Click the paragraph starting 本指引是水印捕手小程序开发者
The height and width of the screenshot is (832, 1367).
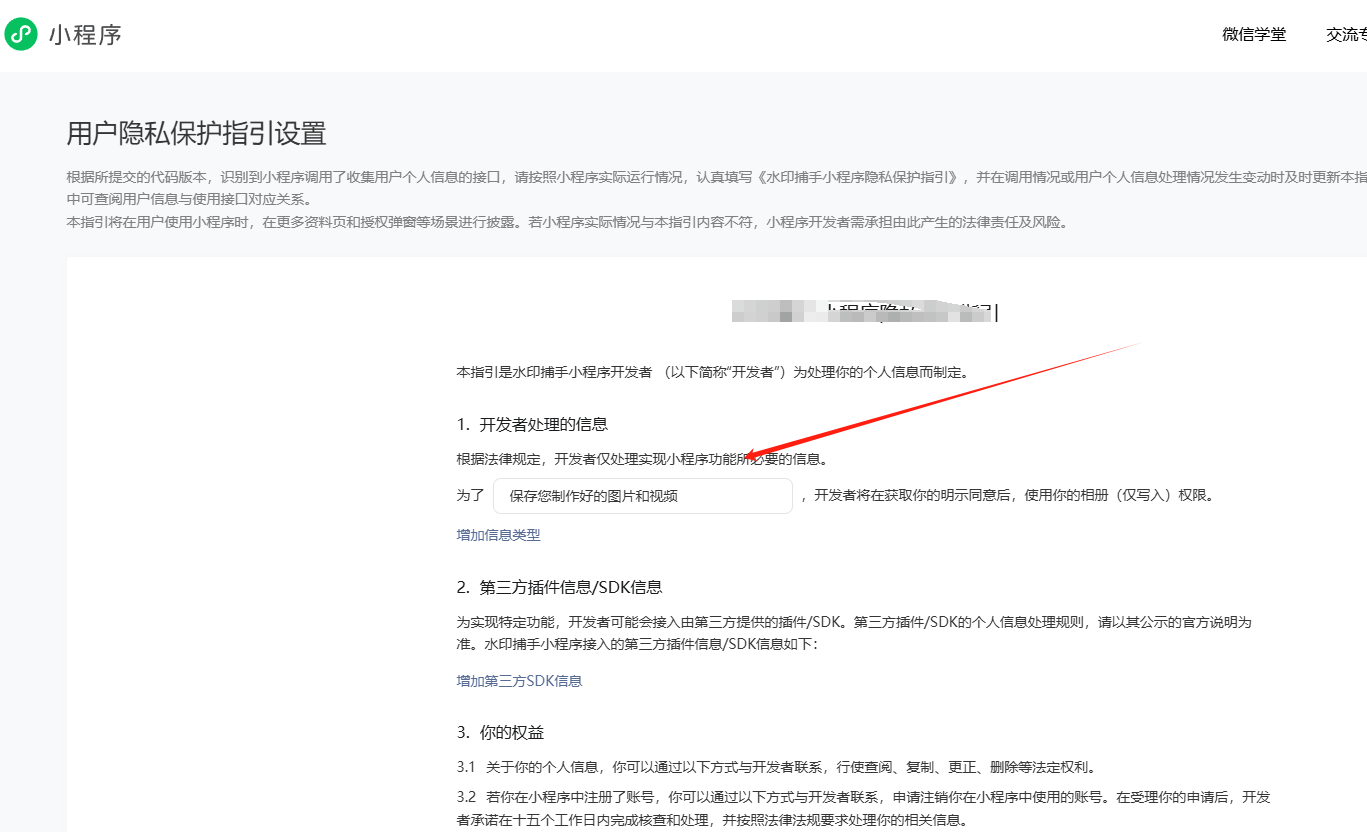[x=712, y=373]
